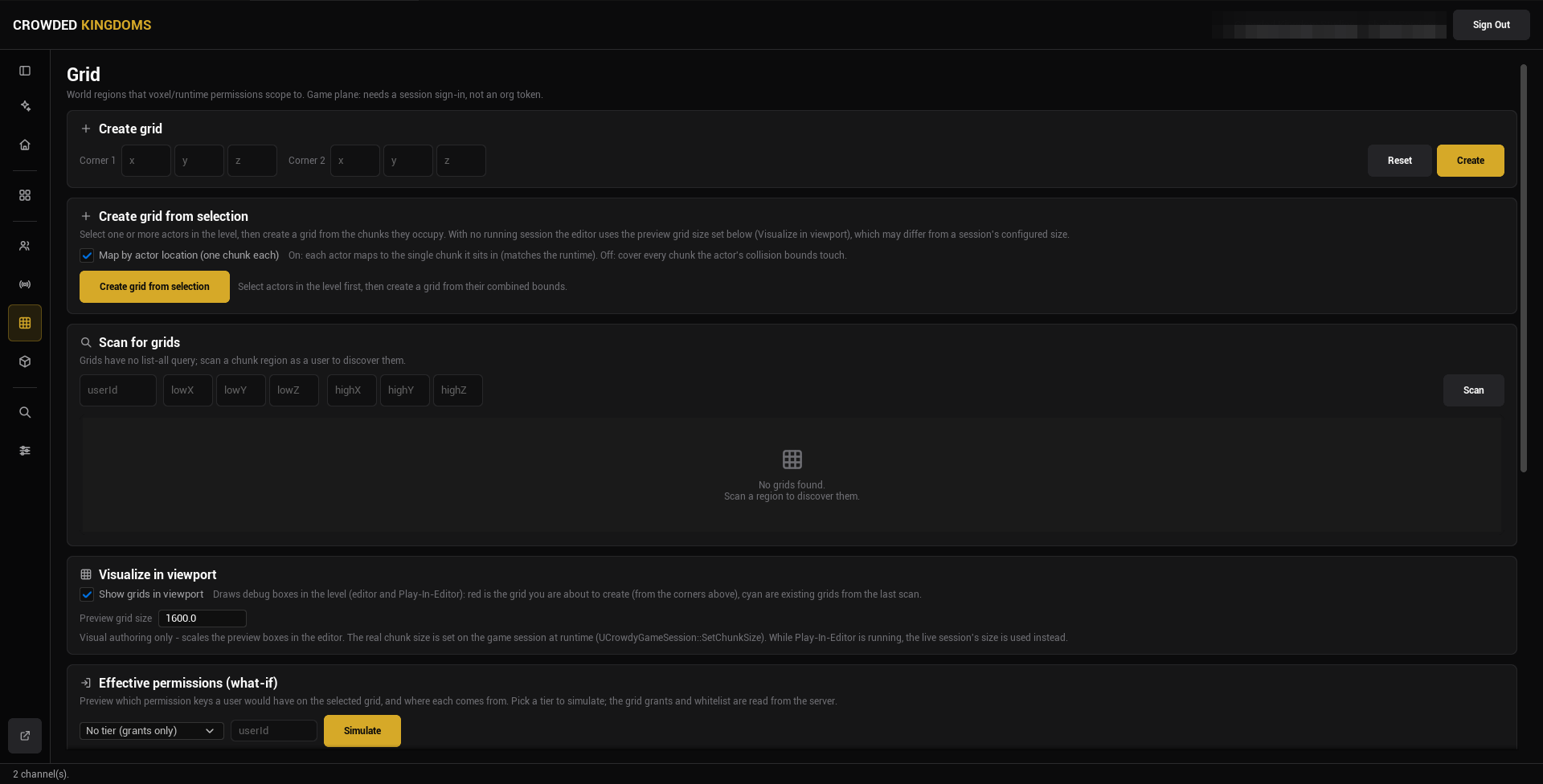The image size is (1543, 784).
Task: Focus the Corner 1 y field
Action: tap(199, 161)
